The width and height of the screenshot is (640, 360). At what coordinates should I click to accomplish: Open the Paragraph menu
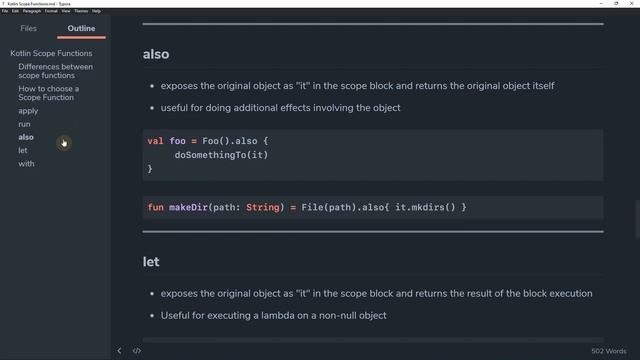32,11
